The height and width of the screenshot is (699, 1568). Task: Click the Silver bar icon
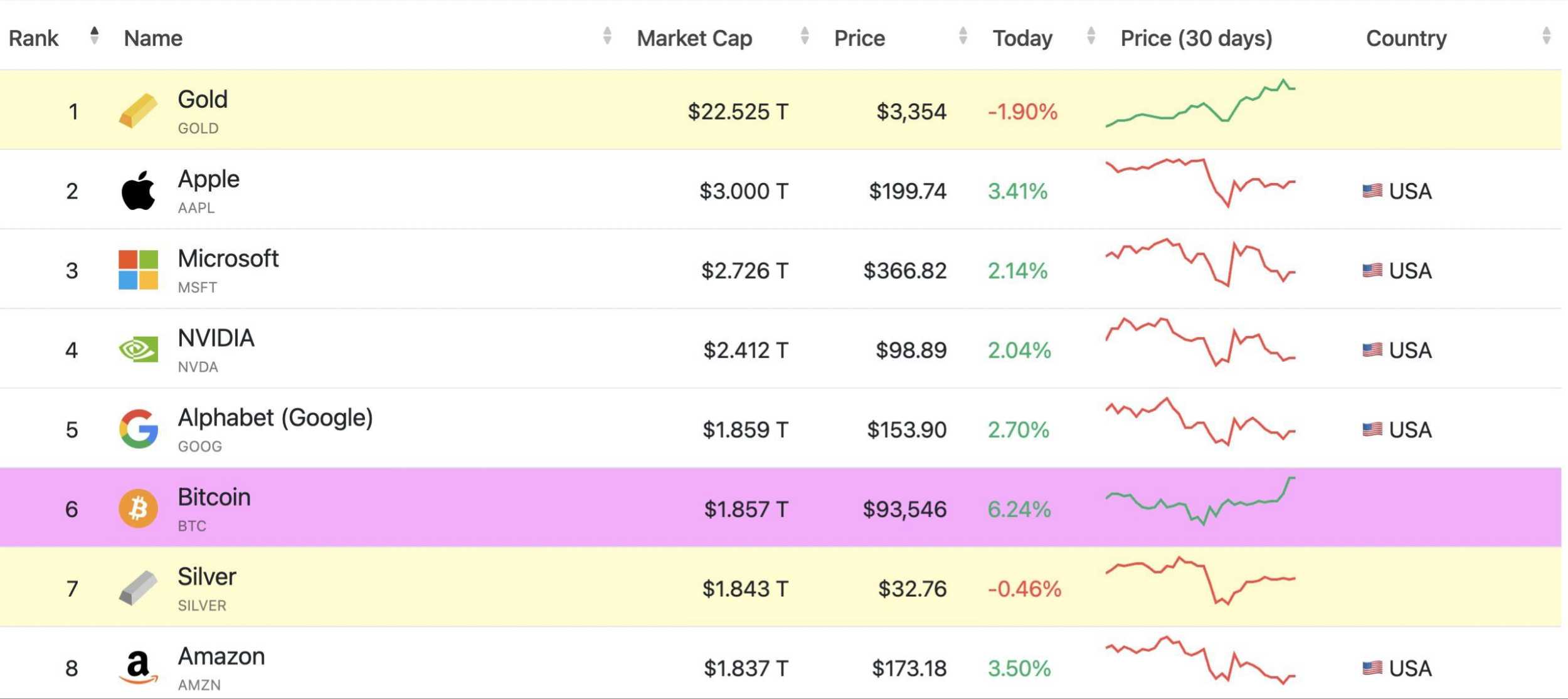[x=138, y=588]
